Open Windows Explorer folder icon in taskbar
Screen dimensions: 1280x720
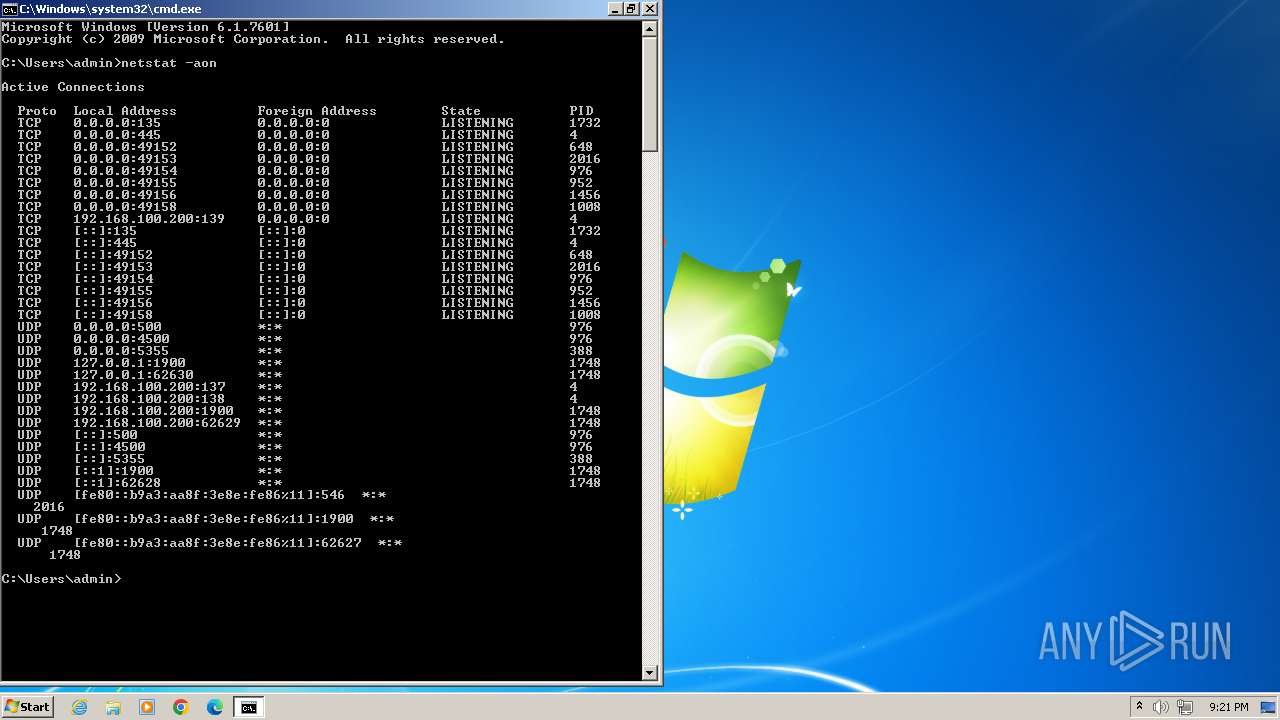pyautogui.click(x=113, y=707)
